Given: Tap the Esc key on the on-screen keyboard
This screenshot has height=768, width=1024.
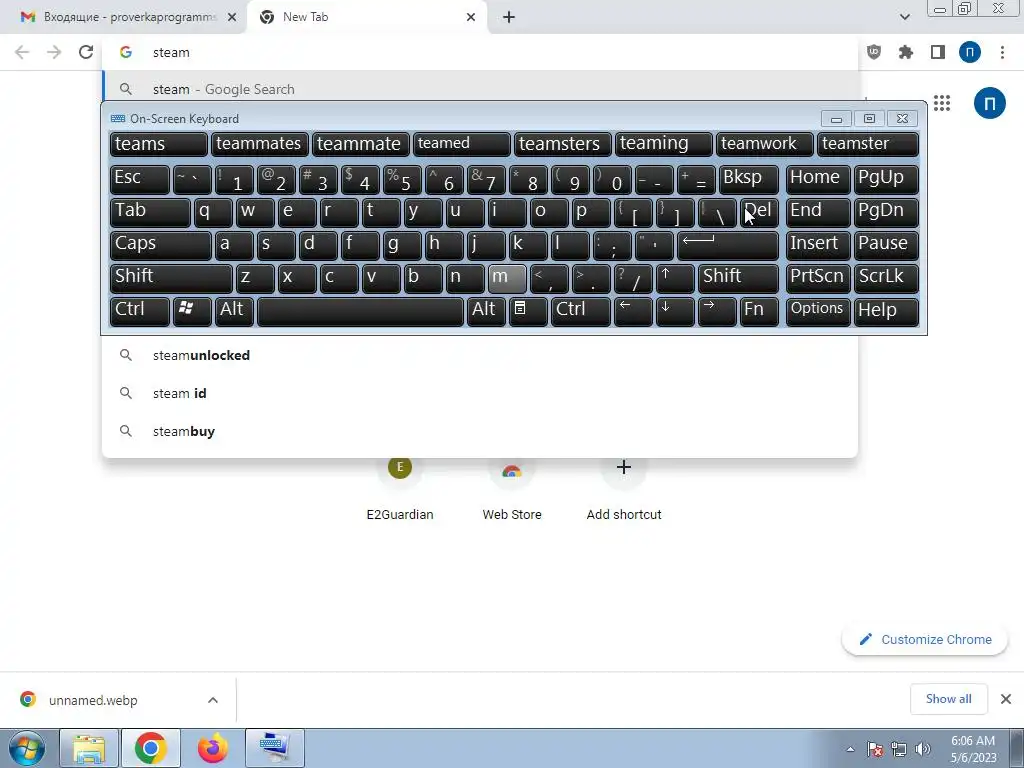Looking at the screenshot, I should (x=140, y=179).
